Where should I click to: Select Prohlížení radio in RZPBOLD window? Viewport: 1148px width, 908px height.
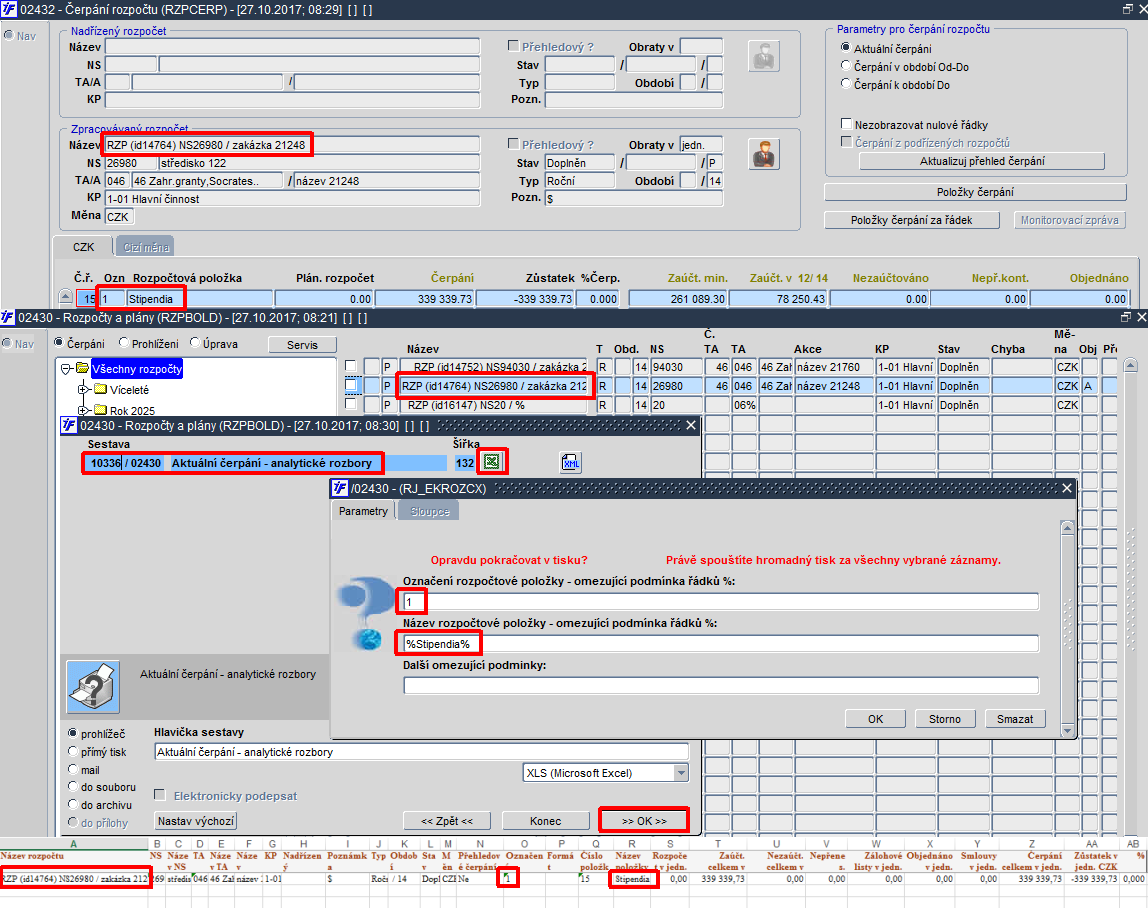click(124, 343)
